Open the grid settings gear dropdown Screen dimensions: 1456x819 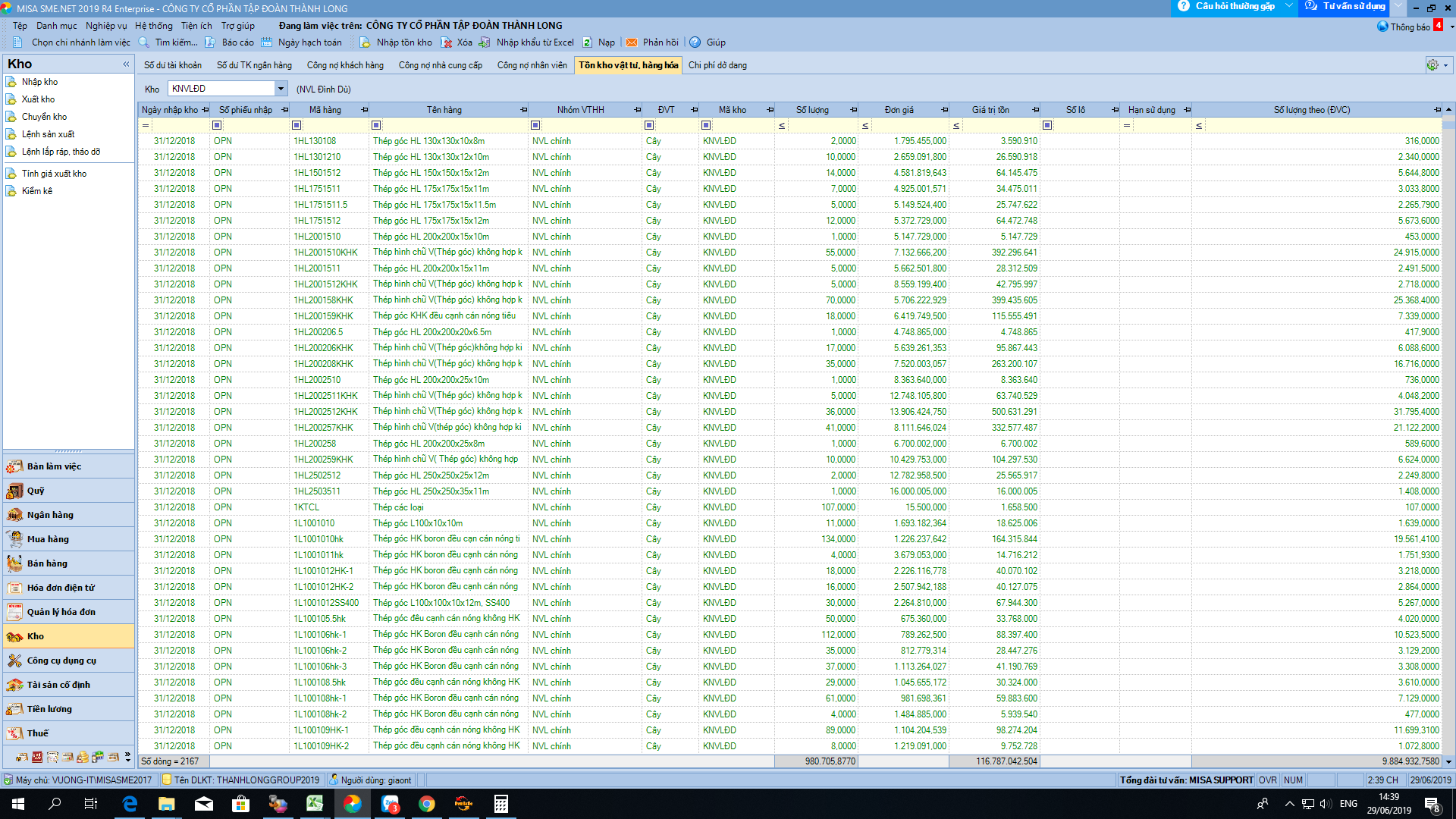pyautogui.click(x=1437, y=65)
